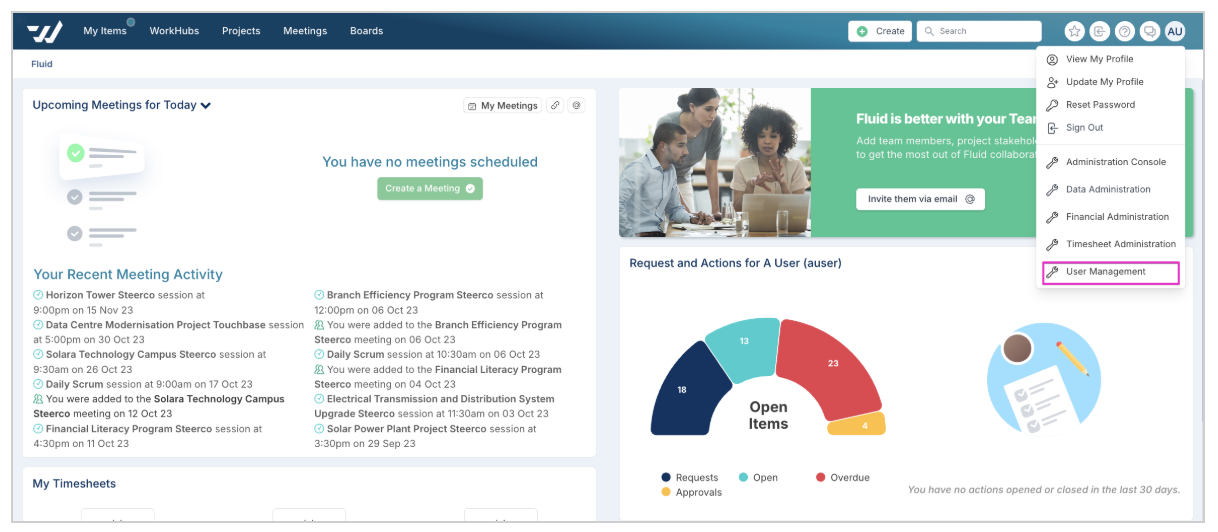Image resolution: width=1218 pixels, height=532 pixels.
Task: Open the WorkHubs menu
Action: pos(174,31)
